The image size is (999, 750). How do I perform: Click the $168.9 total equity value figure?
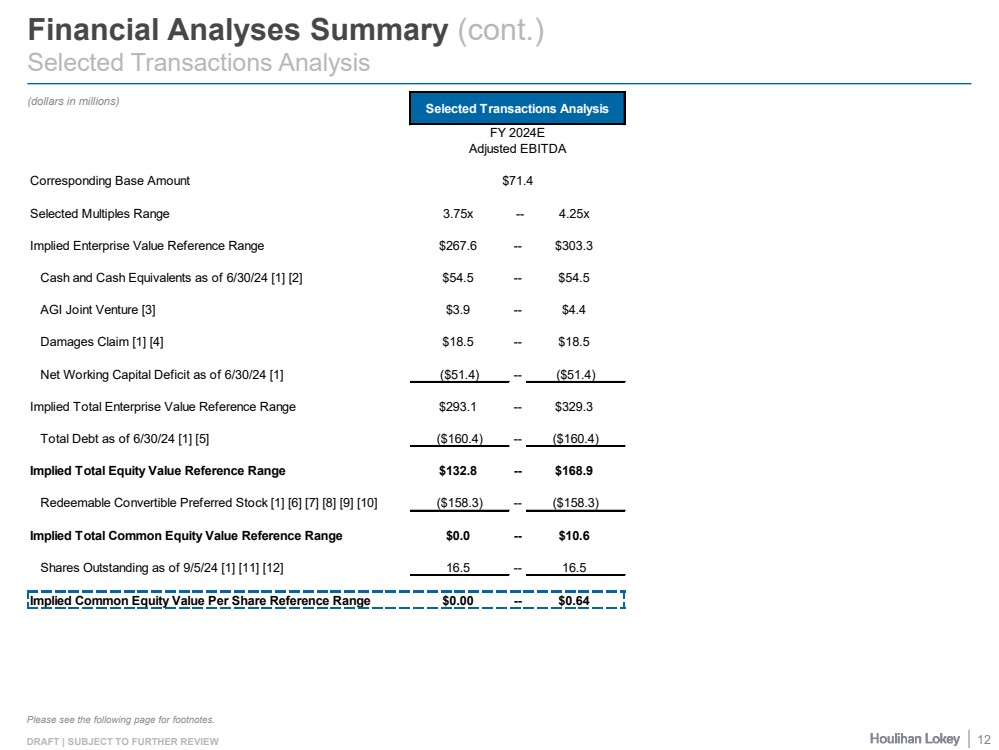click(573, 471)
